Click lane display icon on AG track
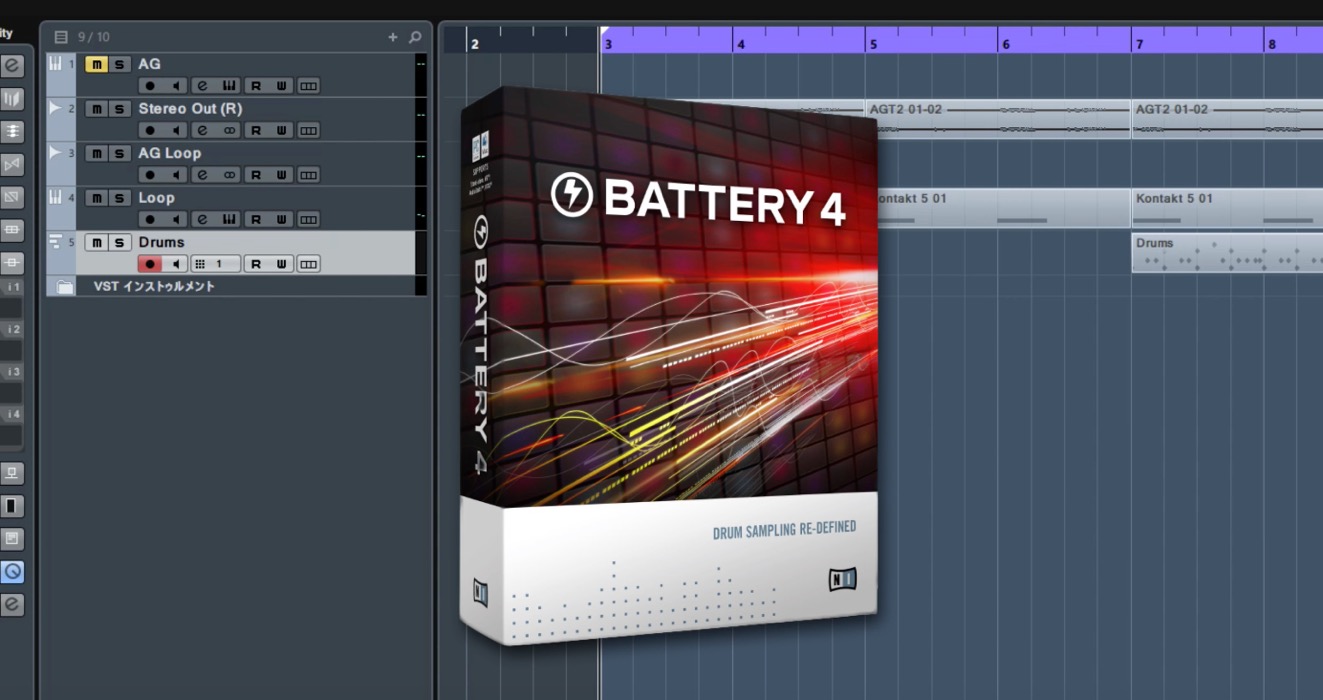 [309, 86]
